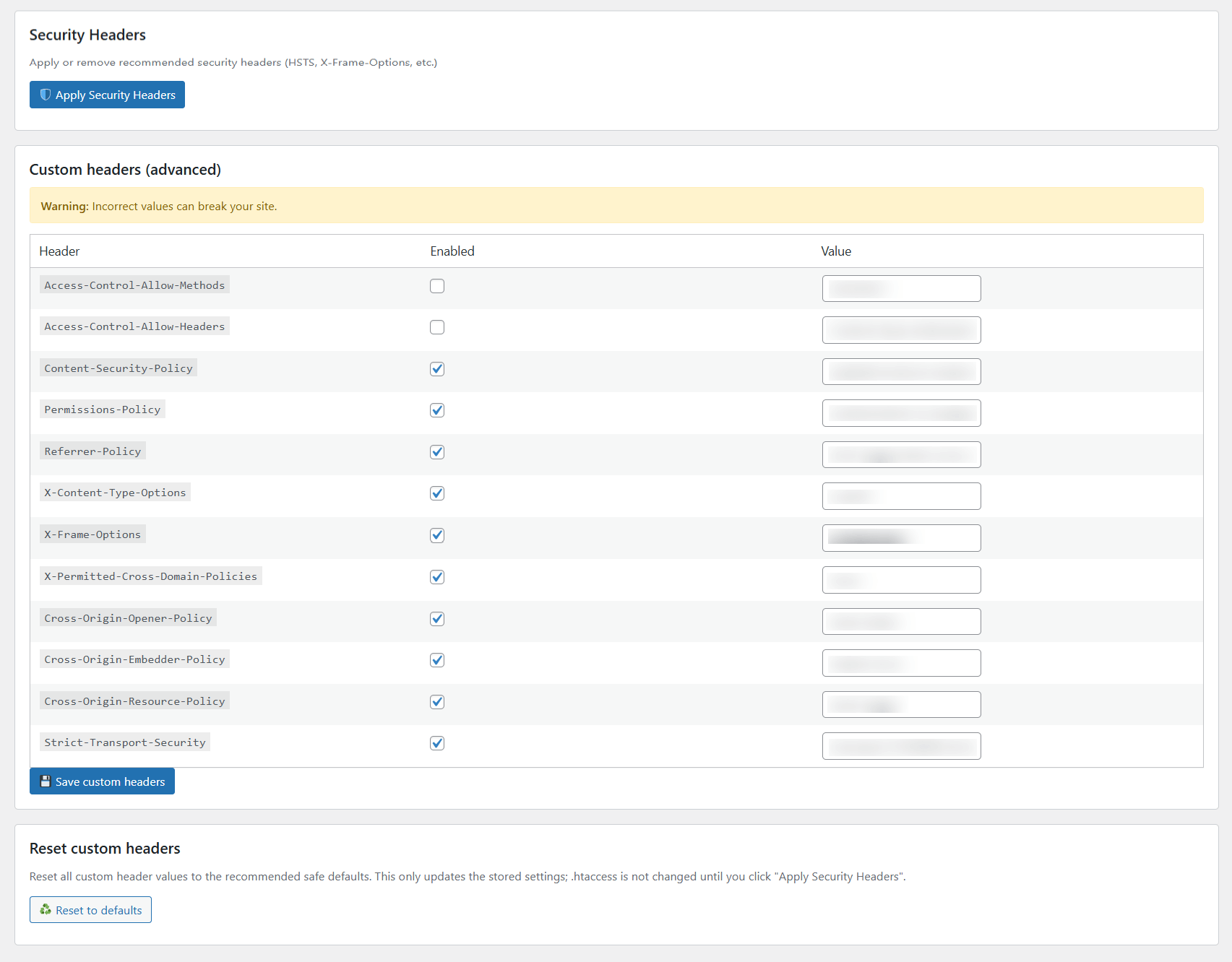The height and width of the screenshot is (962, 1232).
Task: Edit the Strict-Transport-Security value field
Action: (901, 746)
